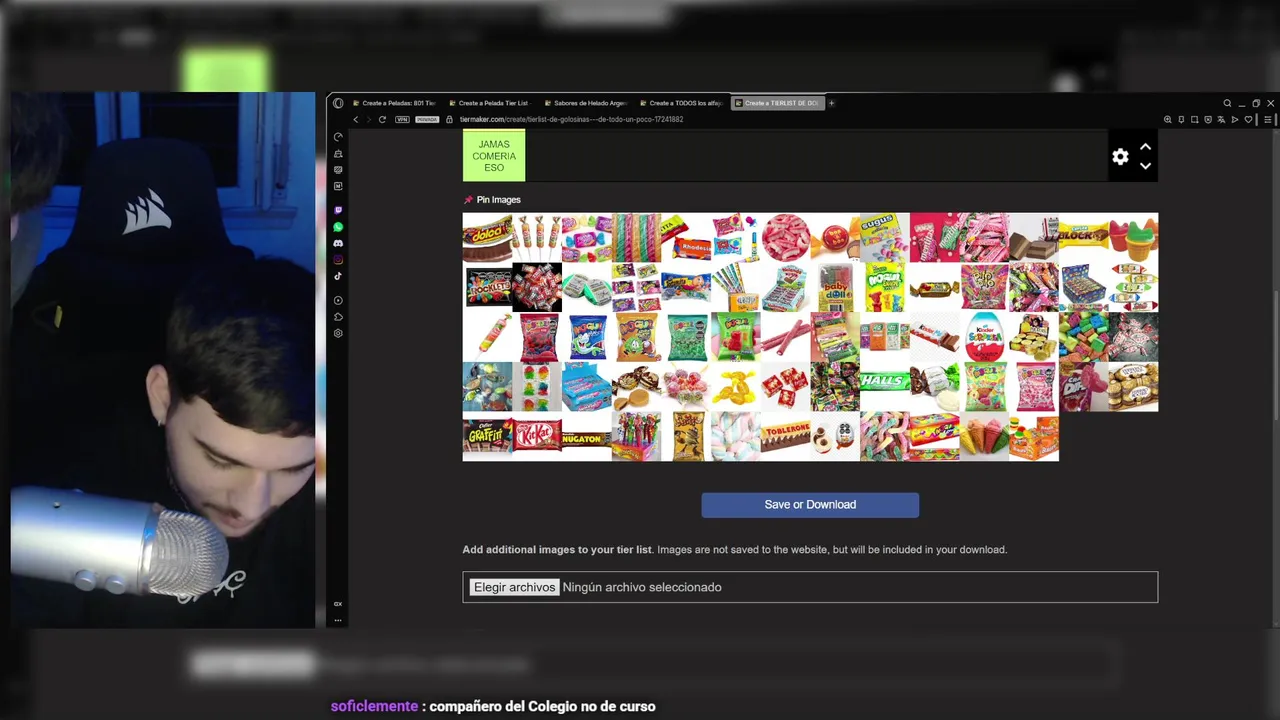Select the Rocklets candy thumbnail
Image resolution: width=1280 pixels, height=720 pixels.
click(487, 287)
